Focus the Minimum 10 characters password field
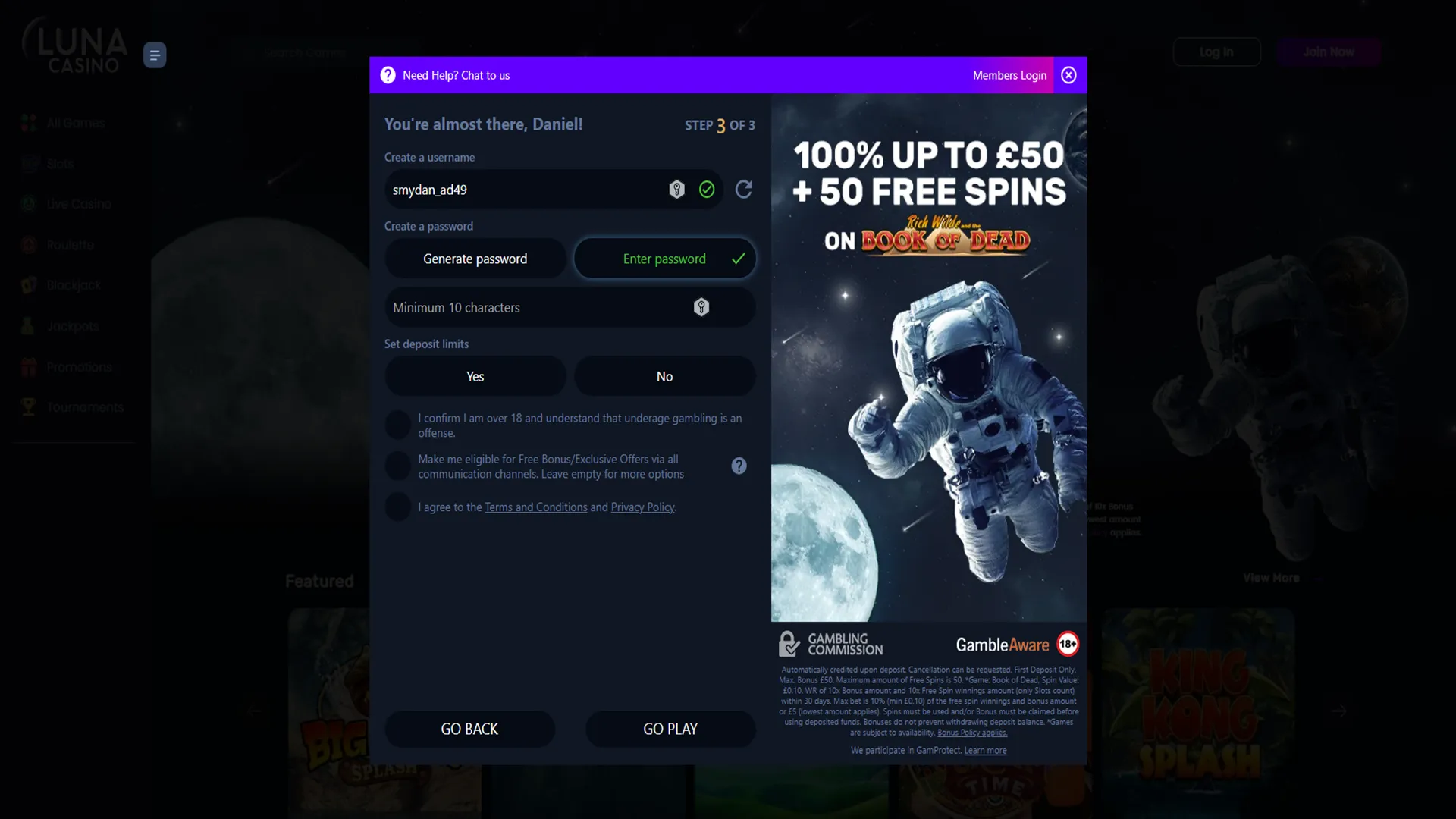Image resolution: width=1456 pixels, height=819 pixels. point(570,307)
